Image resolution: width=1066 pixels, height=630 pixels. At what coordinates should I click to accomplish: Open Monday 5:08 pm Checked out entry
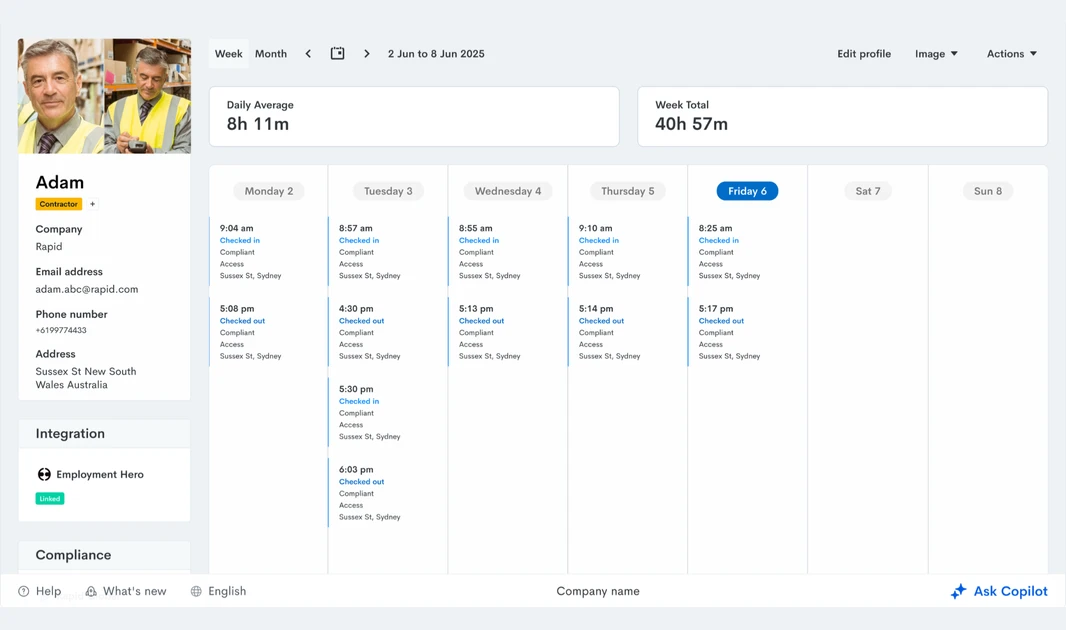pyautogui.click(x=268, y=332)
